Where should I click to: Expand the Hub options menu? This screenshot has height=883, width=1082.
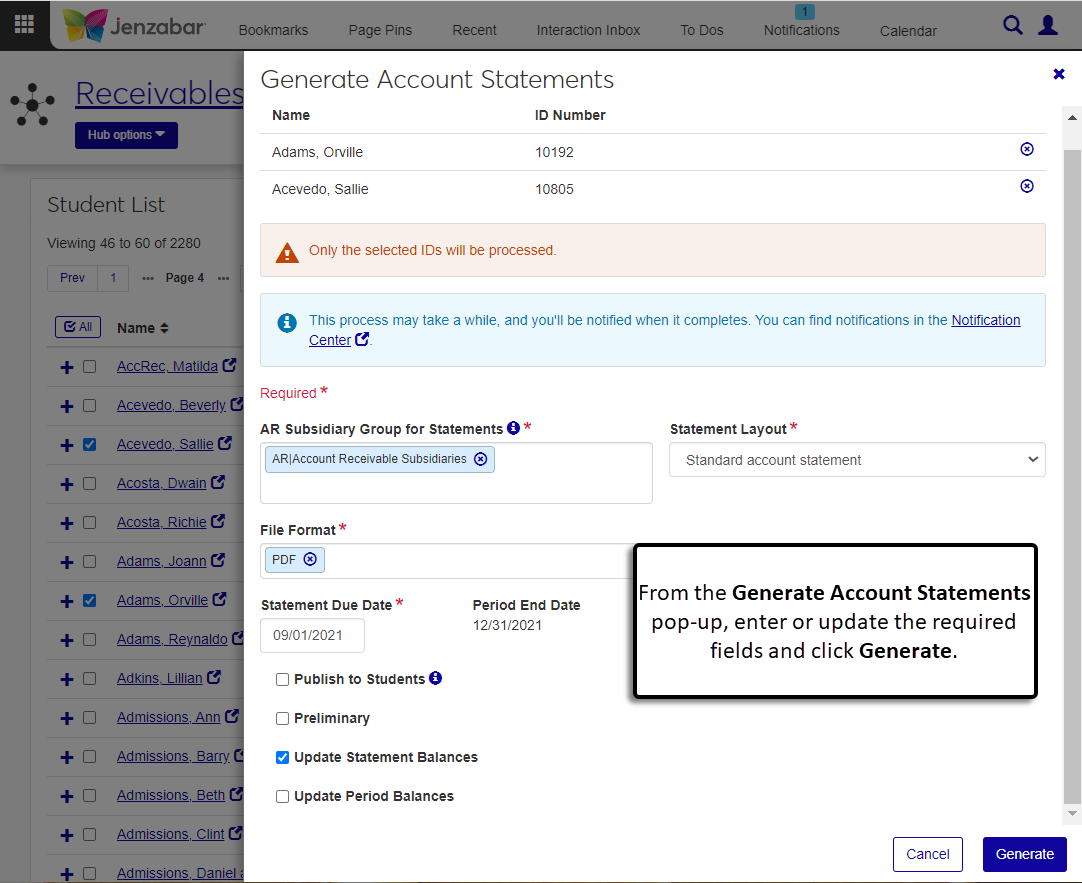tap(126, 135)
